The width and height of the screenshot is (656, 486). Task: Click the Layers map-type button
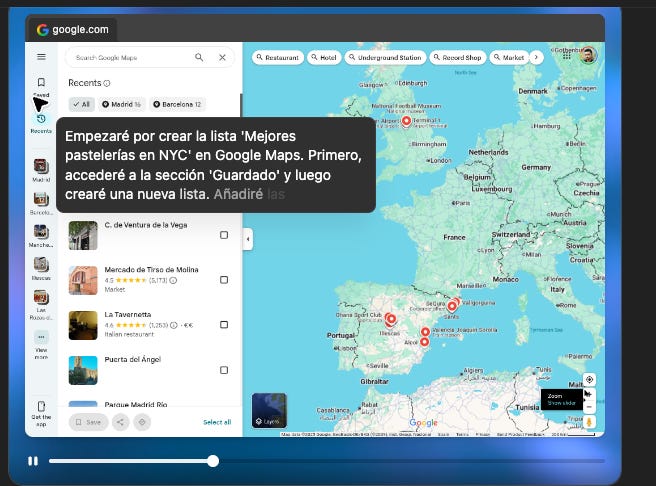pos(269,410)
